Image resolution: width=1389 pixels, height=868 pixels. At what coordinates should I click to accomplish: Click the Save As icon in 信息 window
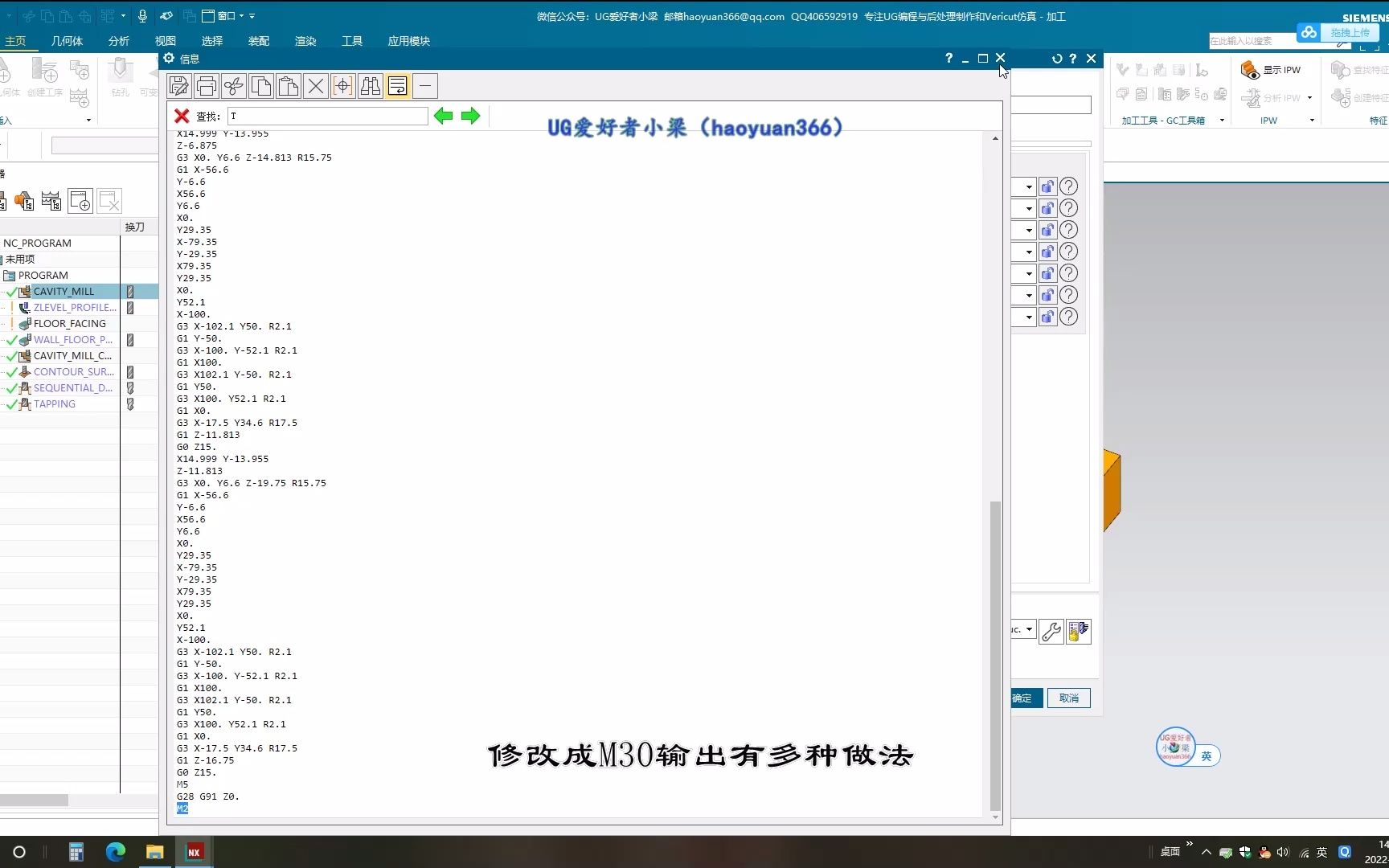pos(179,86)
